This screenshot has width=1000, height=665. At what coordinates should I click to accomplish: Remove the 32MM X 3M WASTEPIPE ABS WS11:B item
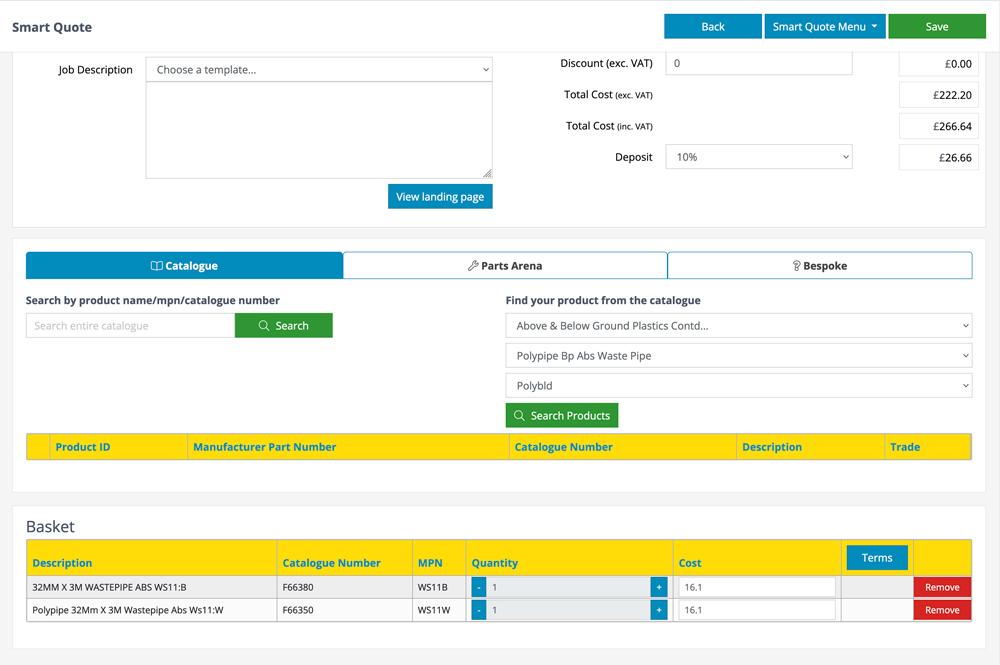[941, 588]
